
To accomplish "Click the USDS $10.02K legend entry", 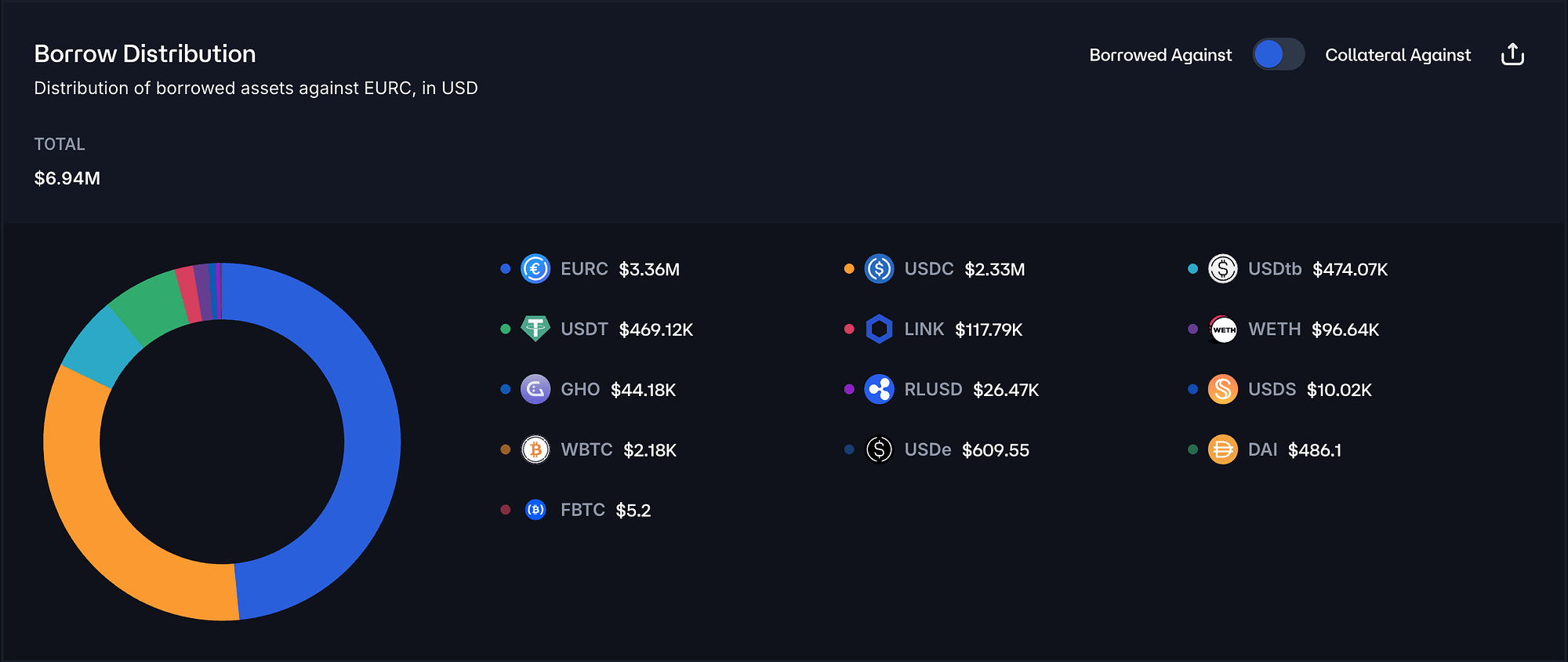I will click(x=1309, y=390).
